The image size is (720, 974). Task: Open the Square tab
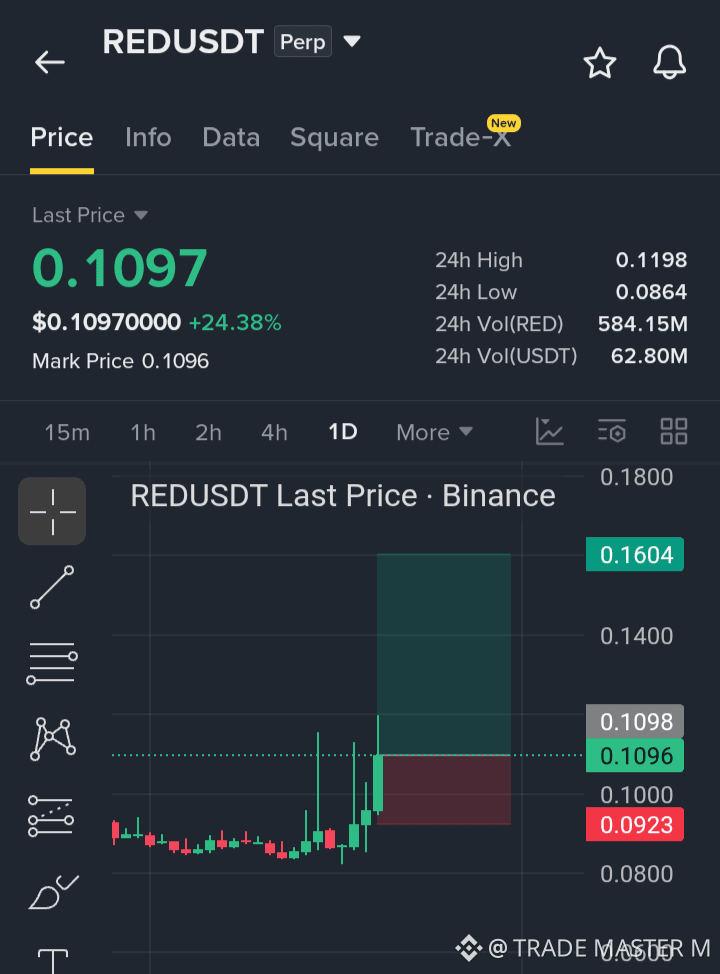click(x=334, y=137)
